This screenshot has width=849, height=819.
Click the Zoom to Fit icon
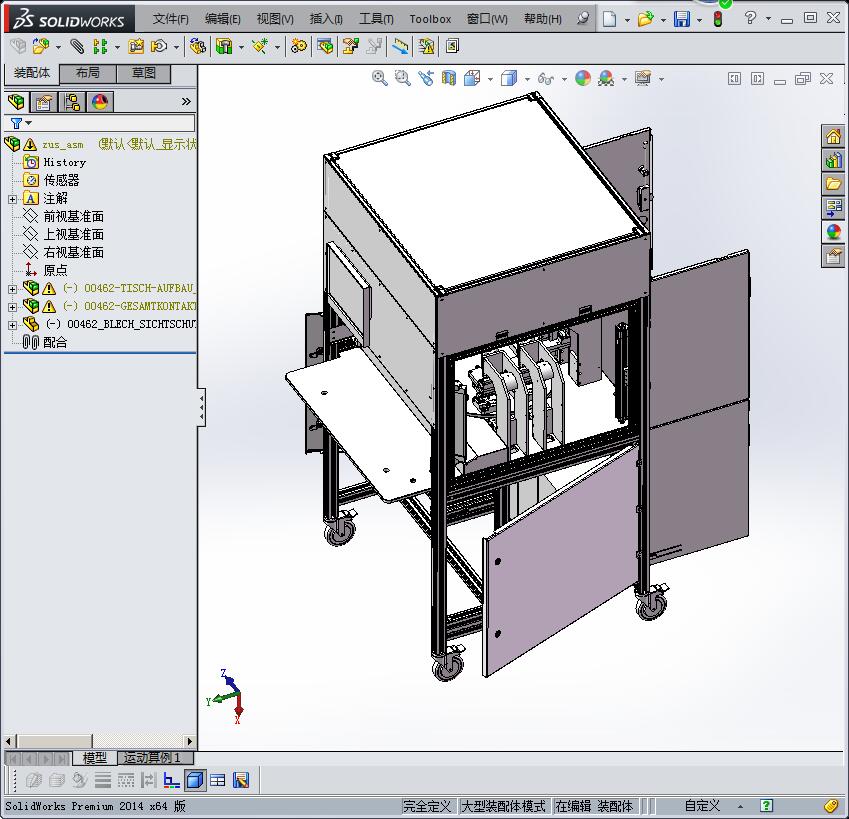tap(380, 78)
